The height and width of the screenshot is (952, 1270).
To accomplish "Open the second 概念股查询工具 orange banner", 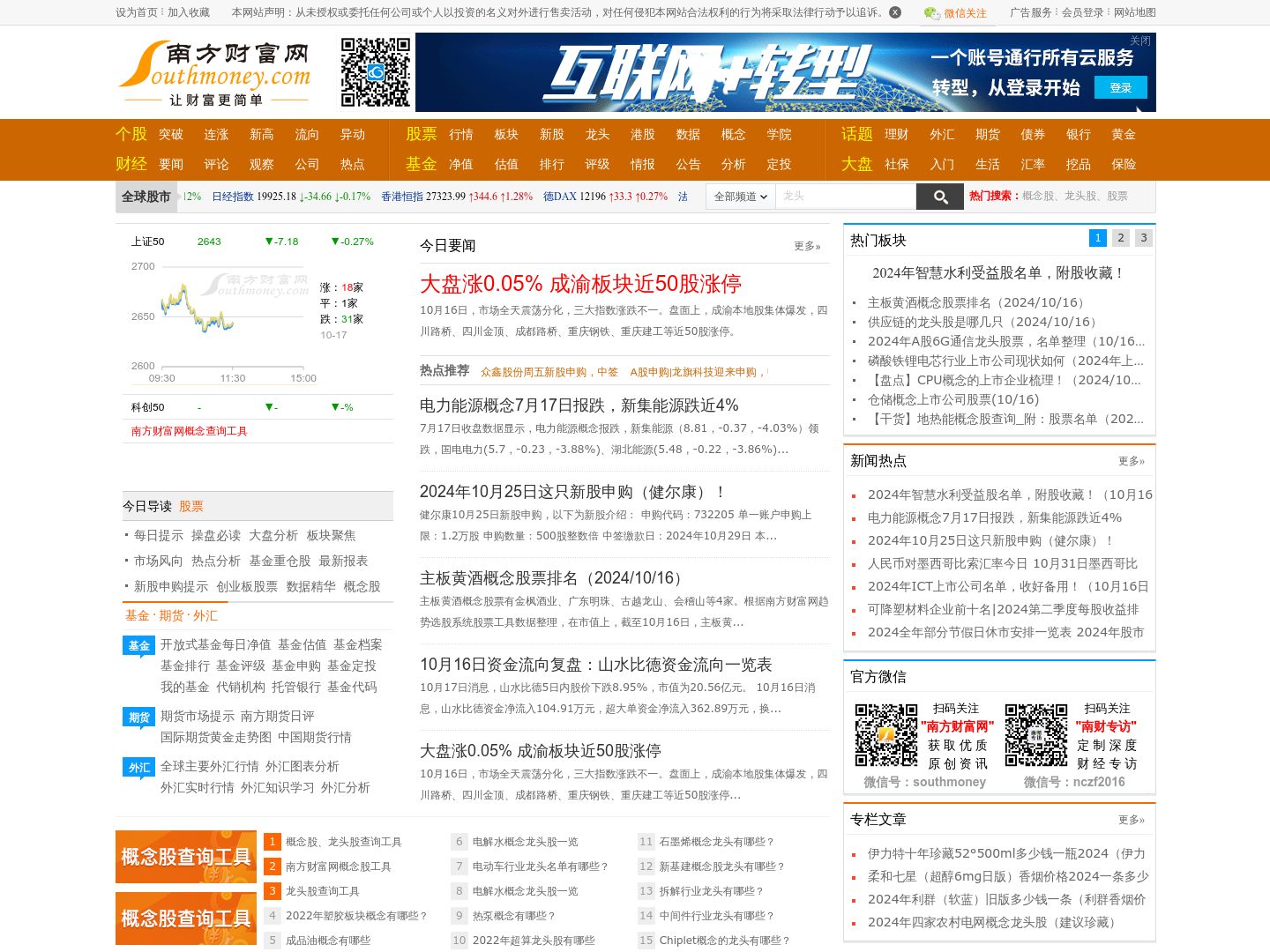I will [186, 919].
